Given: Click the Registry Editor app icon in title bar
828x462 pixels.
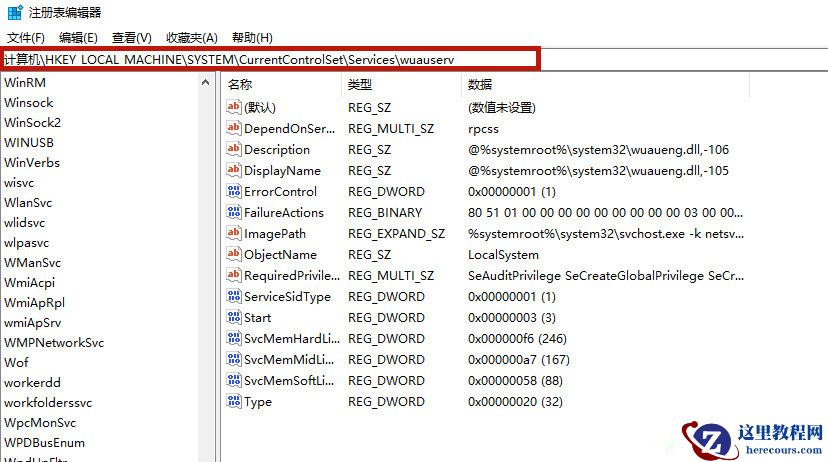Looking at the screenshot, I should coord(15,12).
